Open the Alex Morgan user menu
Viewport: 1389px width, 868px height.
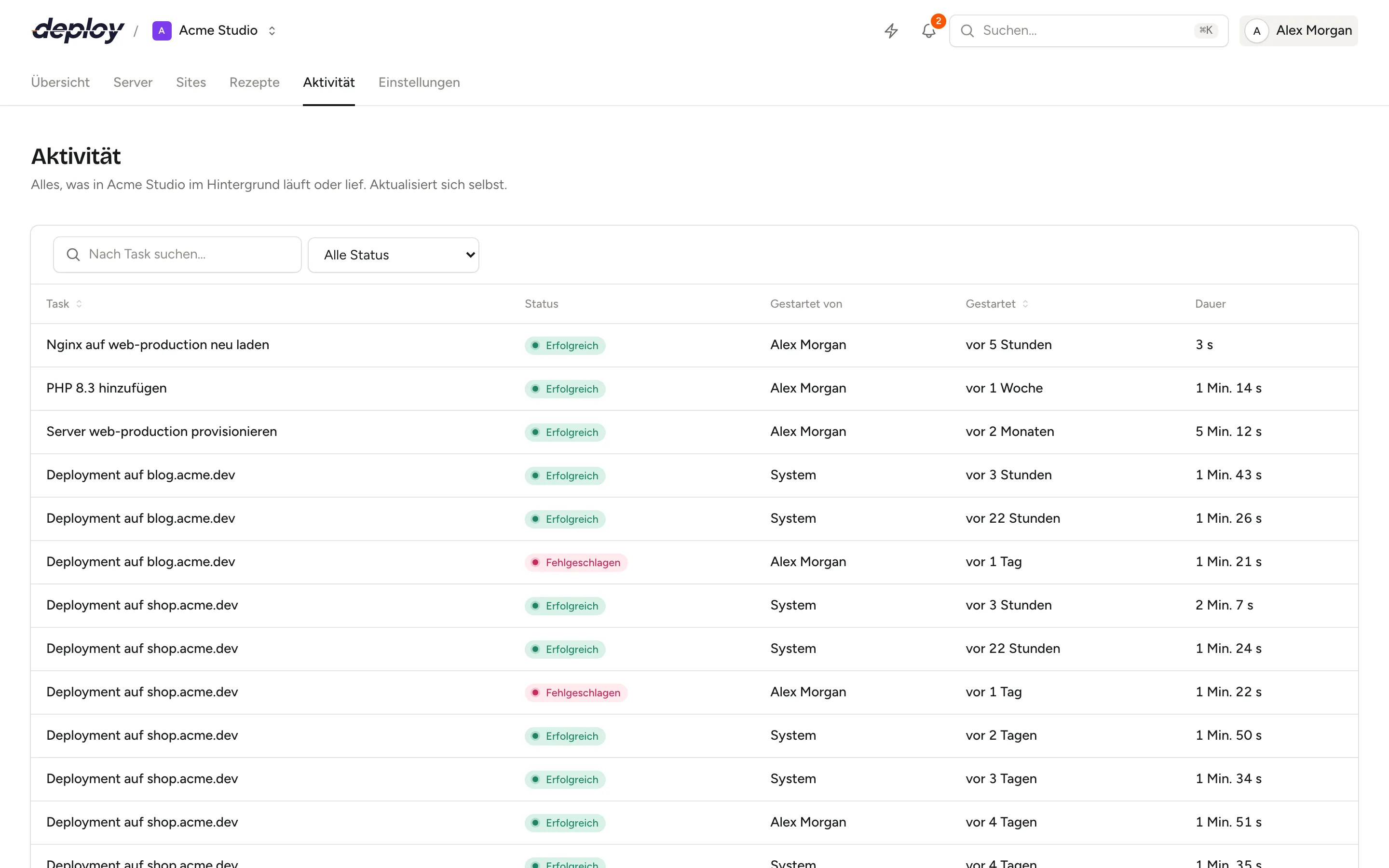pyautogui.click(x=1299, y=31)
